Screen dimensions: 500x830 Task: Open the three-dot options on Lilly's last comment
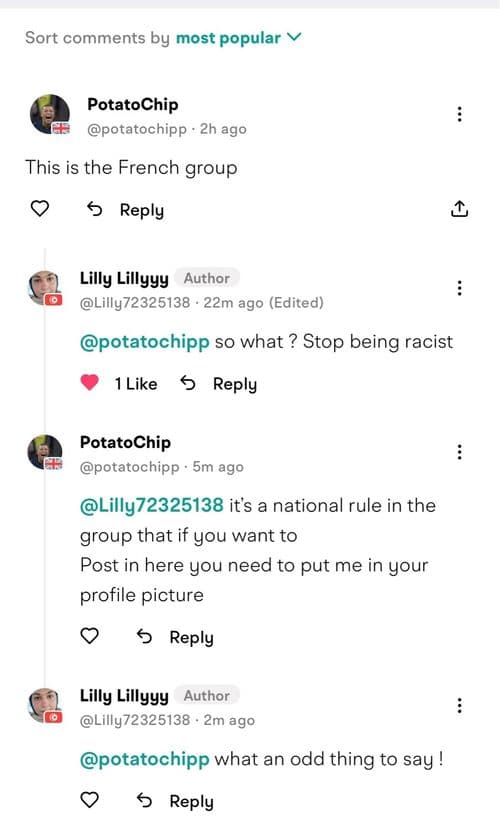459,706
